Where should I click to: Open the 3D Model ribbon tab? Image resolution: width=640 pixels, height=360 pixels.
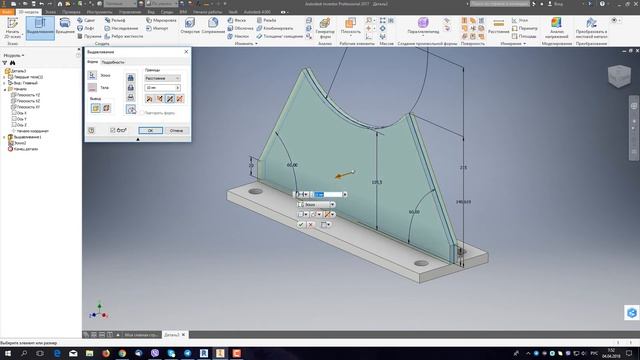[x=28, y=12]
